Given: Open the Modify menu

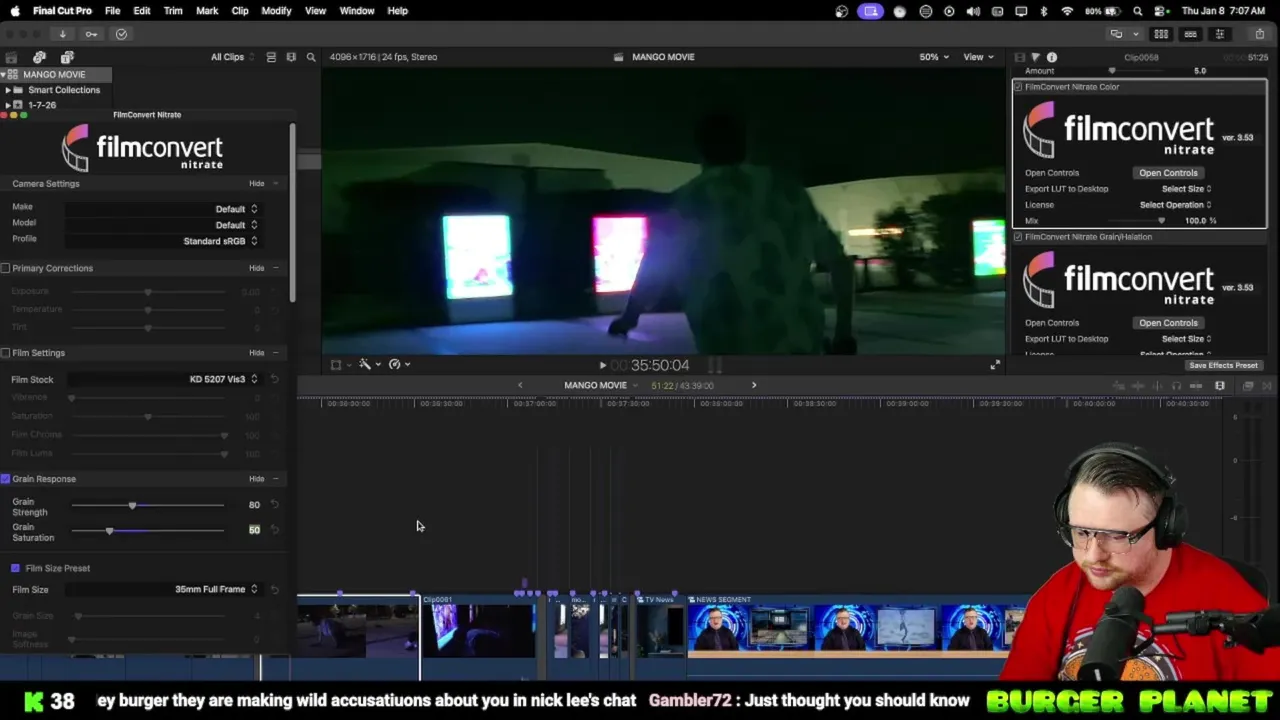Looking at the screenshot, I should pyautogui.click(x=276, y=11).
